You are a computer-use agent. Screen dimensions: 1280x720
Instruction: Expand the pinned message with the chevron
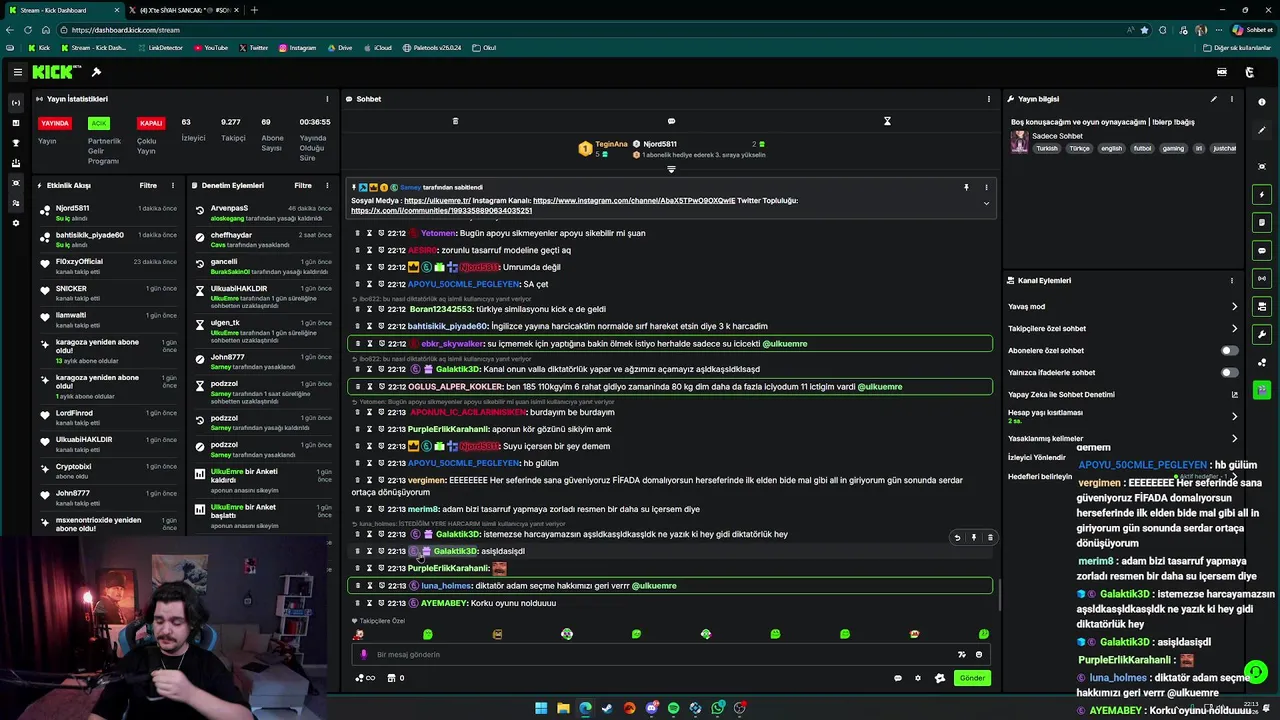pyautogui.click(x=986, y=204)
